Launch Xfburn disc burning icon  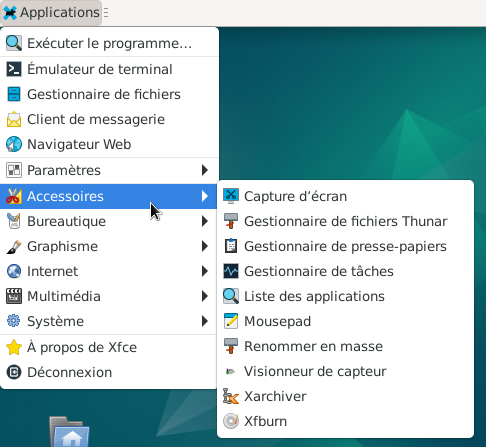(231, 421)
